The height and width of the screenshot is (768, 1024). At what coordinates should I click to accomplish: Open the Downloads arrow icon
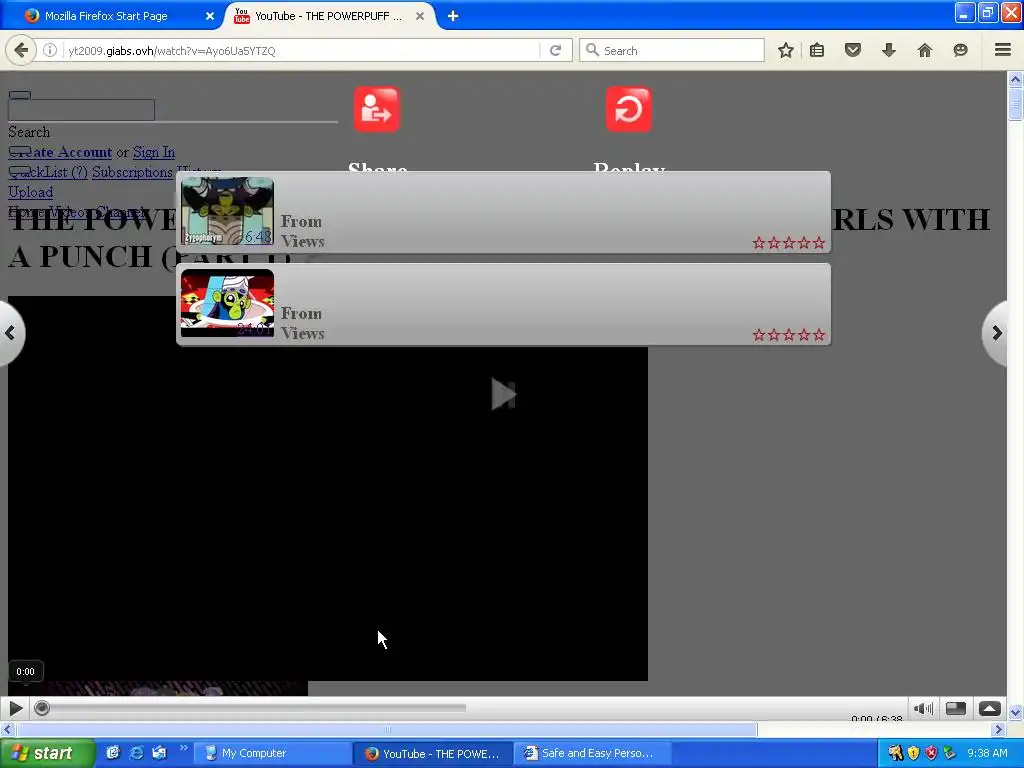click(888, 50)
